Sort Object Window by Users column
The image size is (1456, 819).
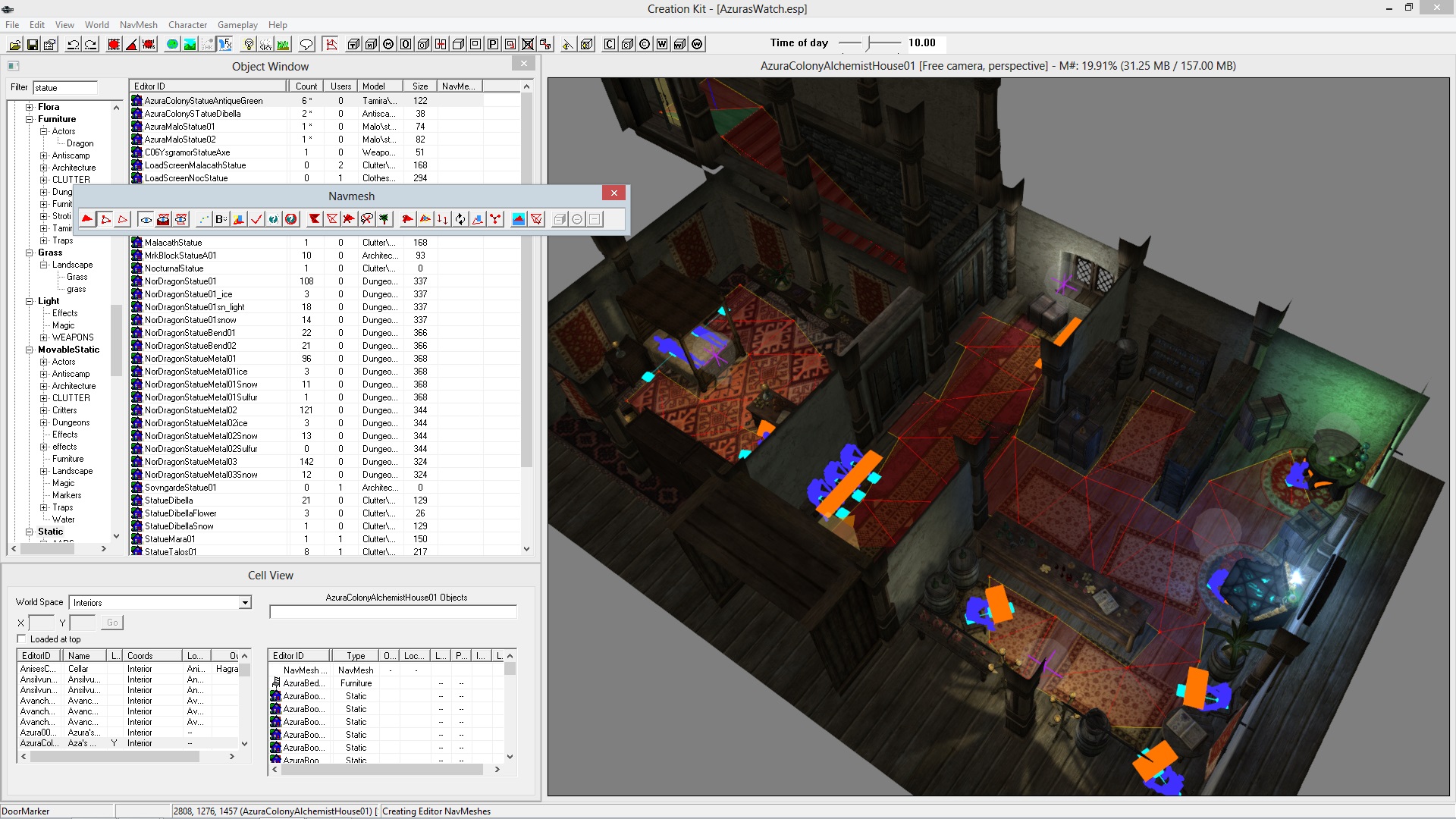pos(340,86)
